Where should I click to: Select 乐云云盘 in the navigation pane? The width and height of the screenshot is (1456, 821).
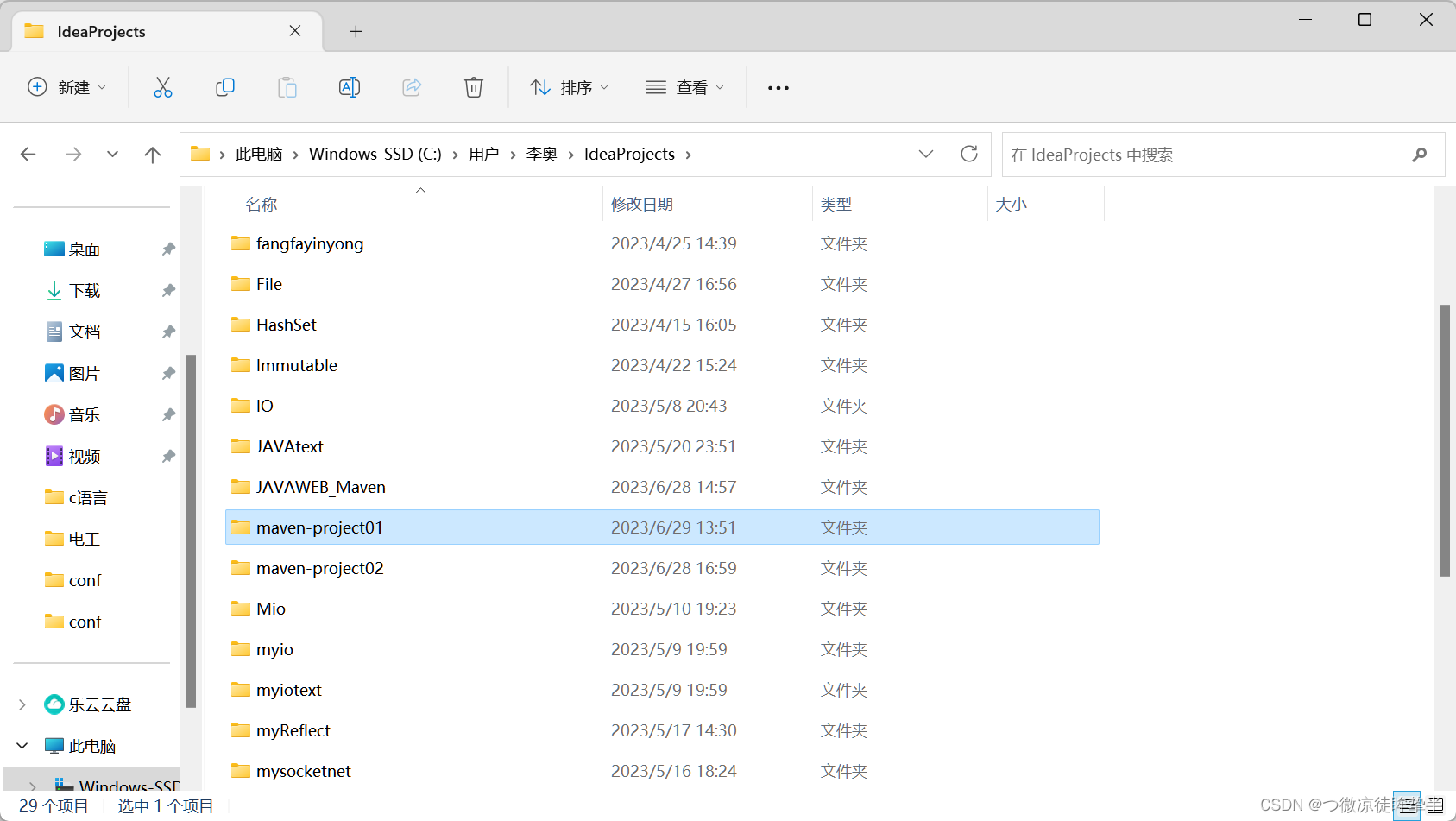click(x=88, y=705)
